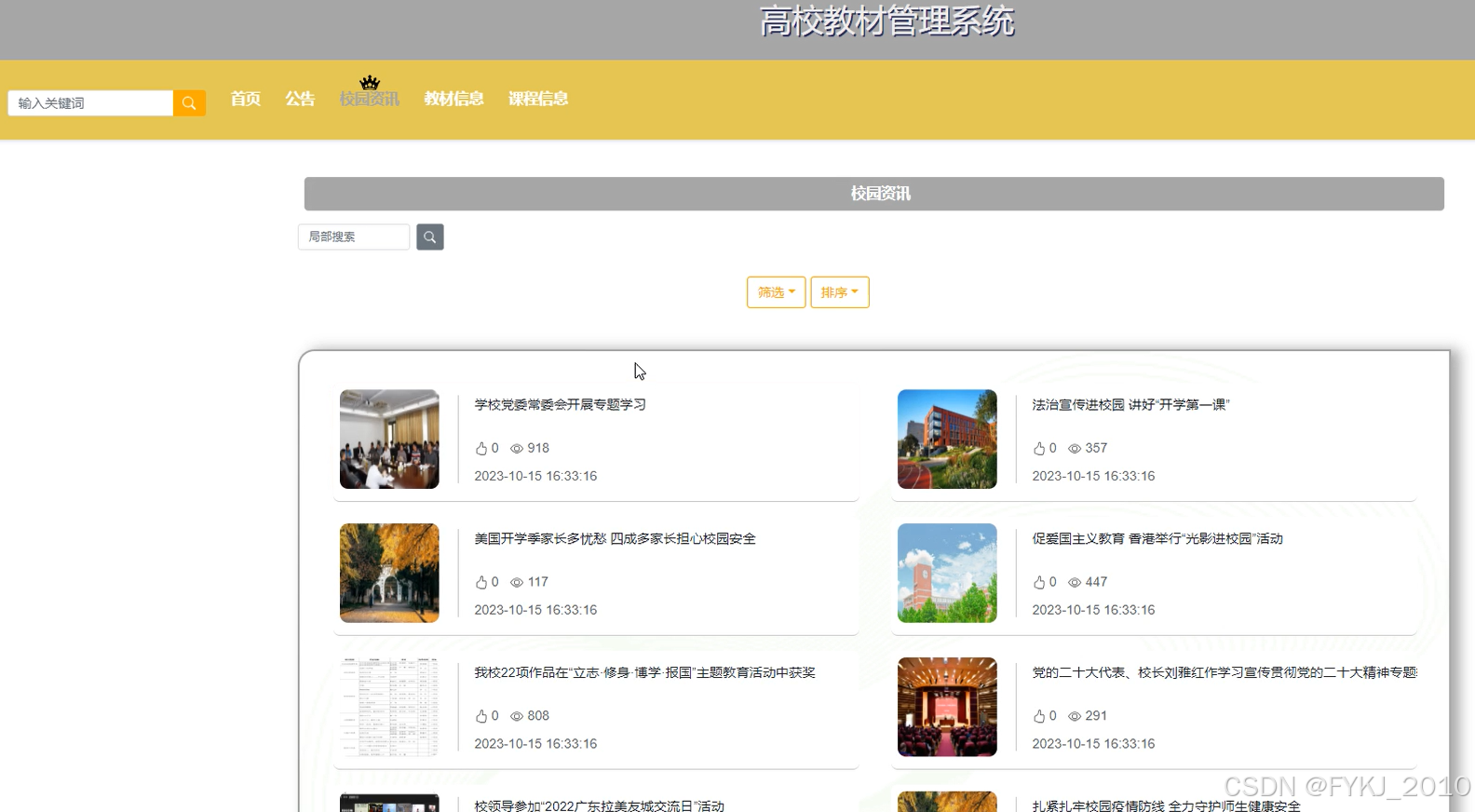Click the view count 808
This screenshot has height=812, width=1475.
tap(538, 716)
